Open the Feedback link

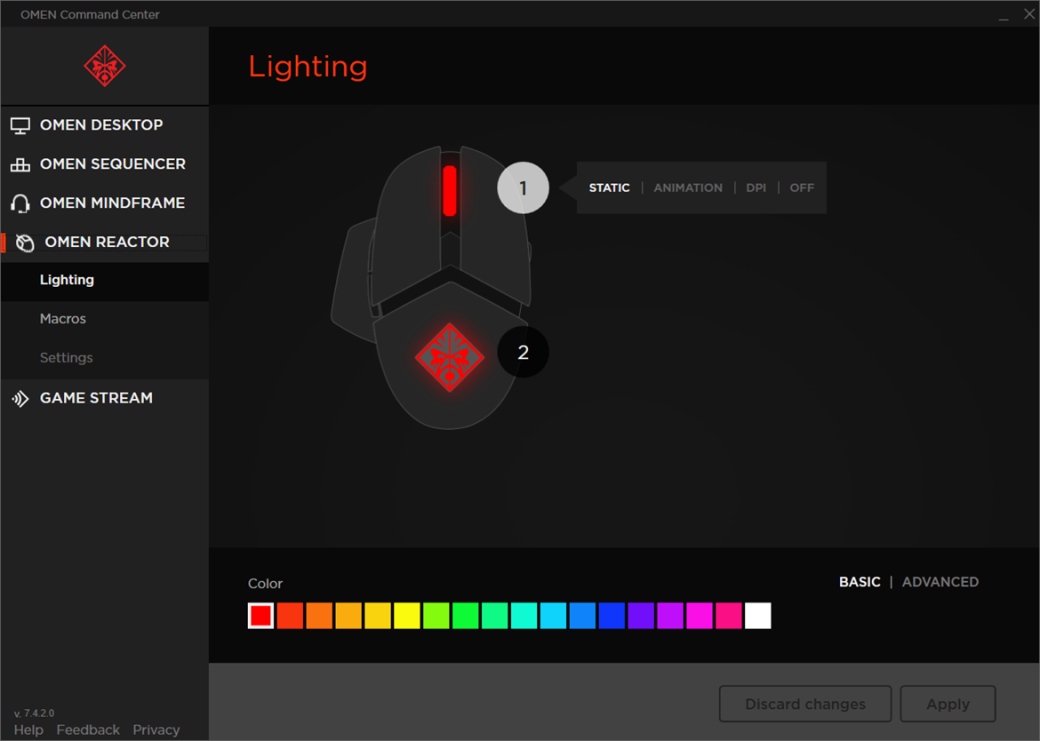(x=88, y=730)
